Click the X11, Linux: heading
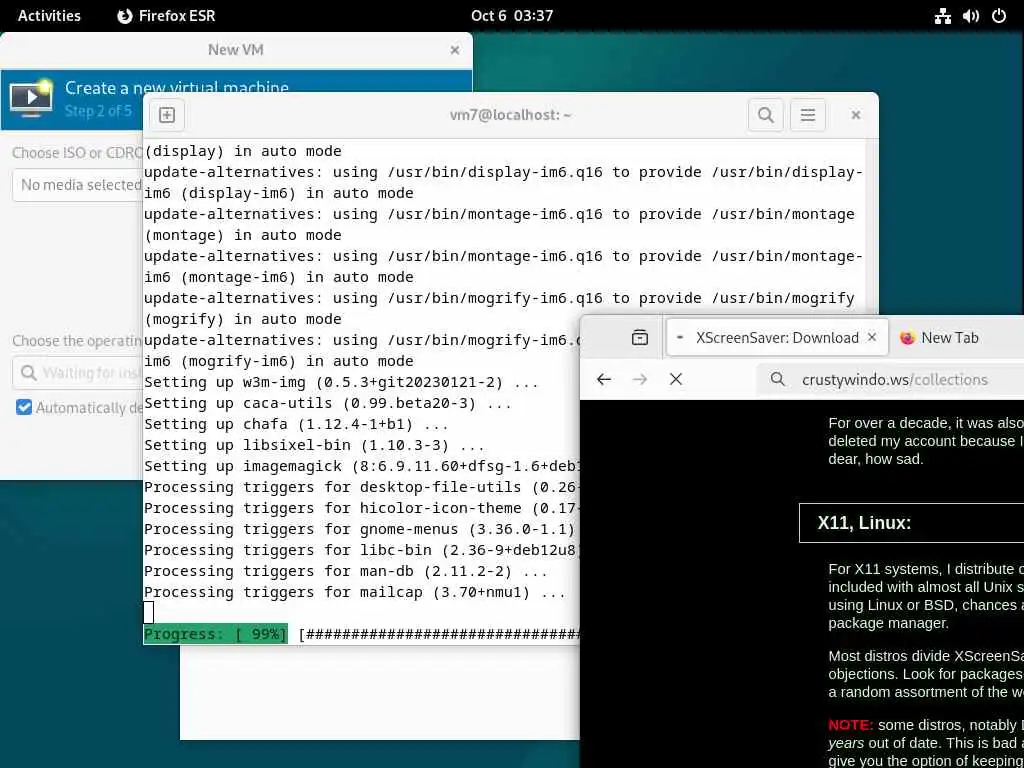1024x768 pixels. pos(864,523)
